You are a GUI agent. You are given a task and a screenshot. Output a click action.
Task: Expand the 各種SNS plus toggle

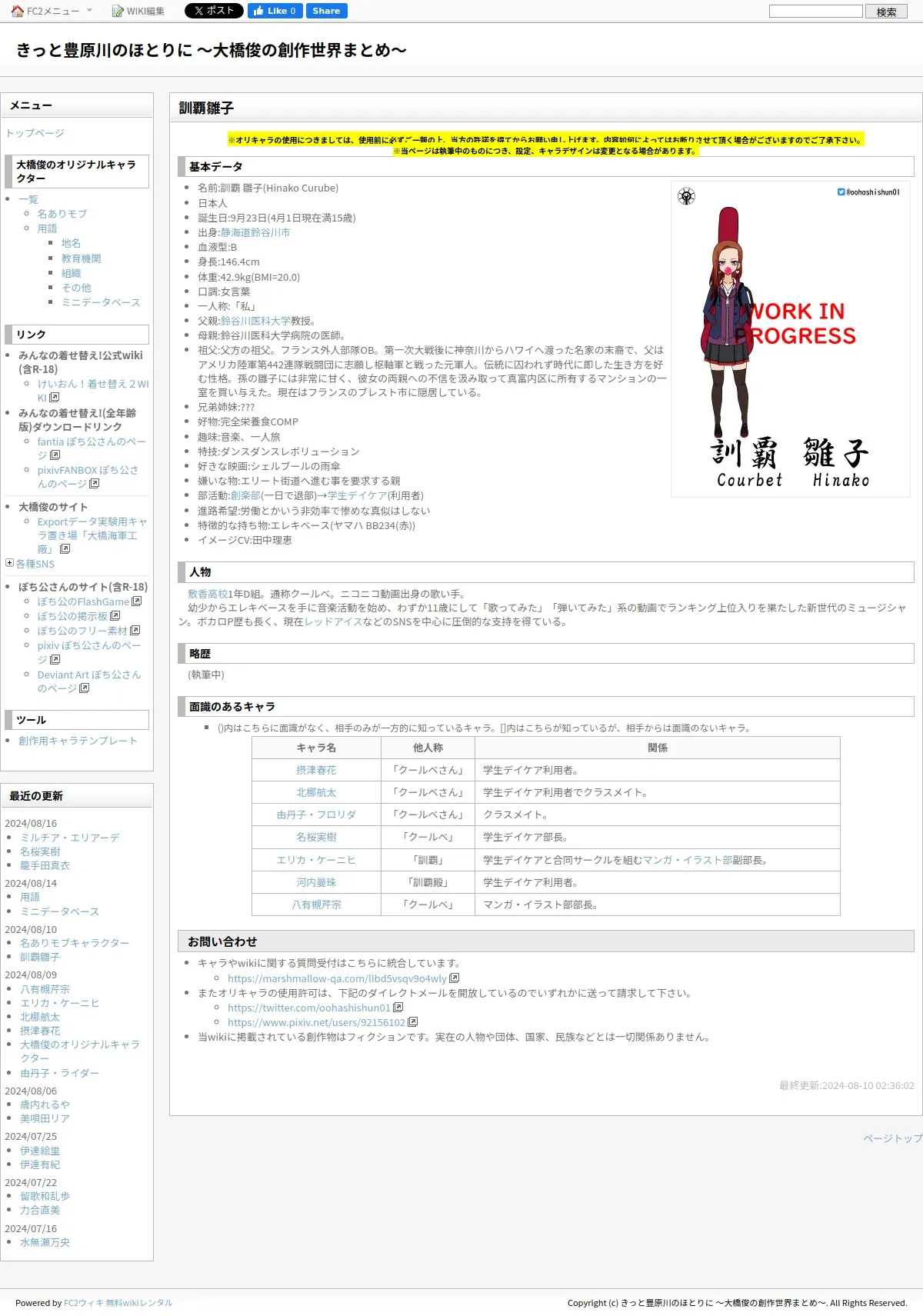point(10,563)
